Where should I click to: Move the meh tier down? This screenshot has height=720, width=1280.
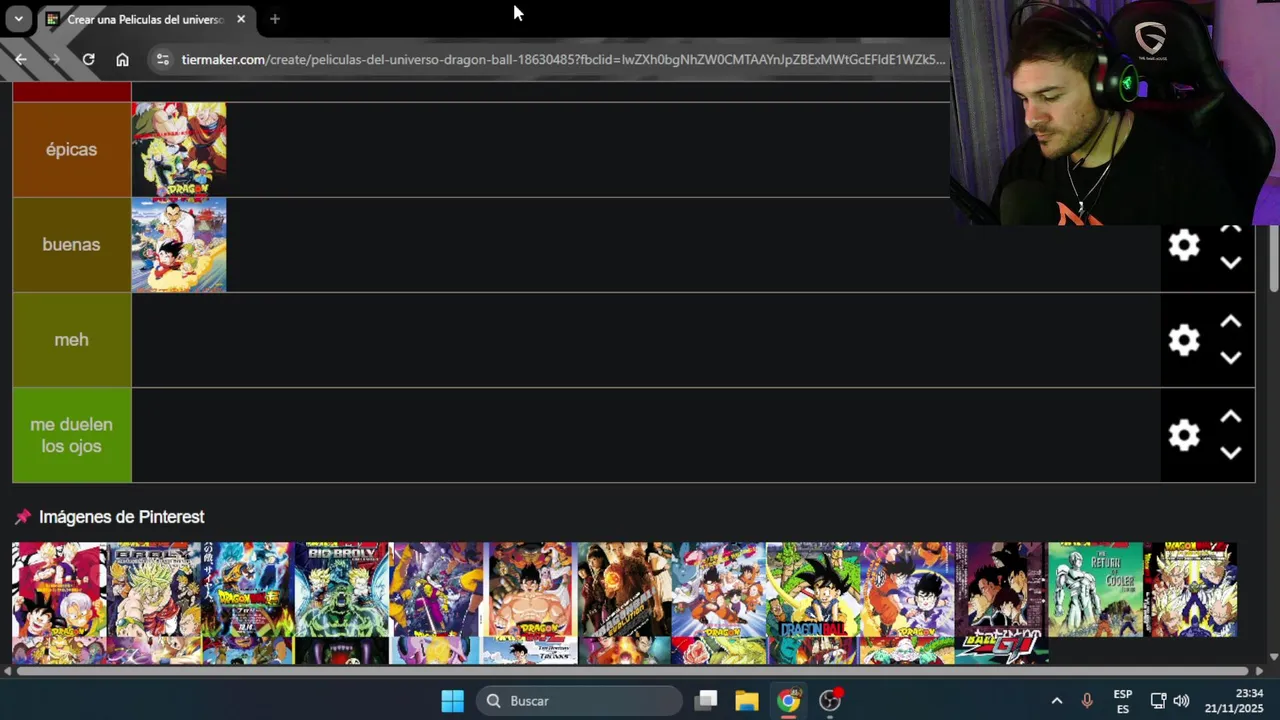pos(1231,357)
